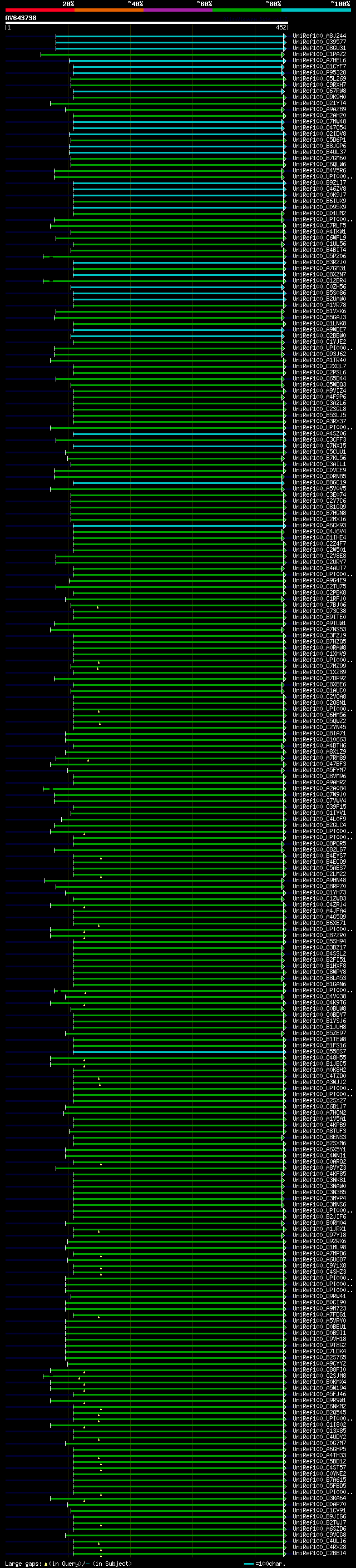Select the UniRef100_A9AHR2 label
356x1568 pixels.
tap(319, 782)
